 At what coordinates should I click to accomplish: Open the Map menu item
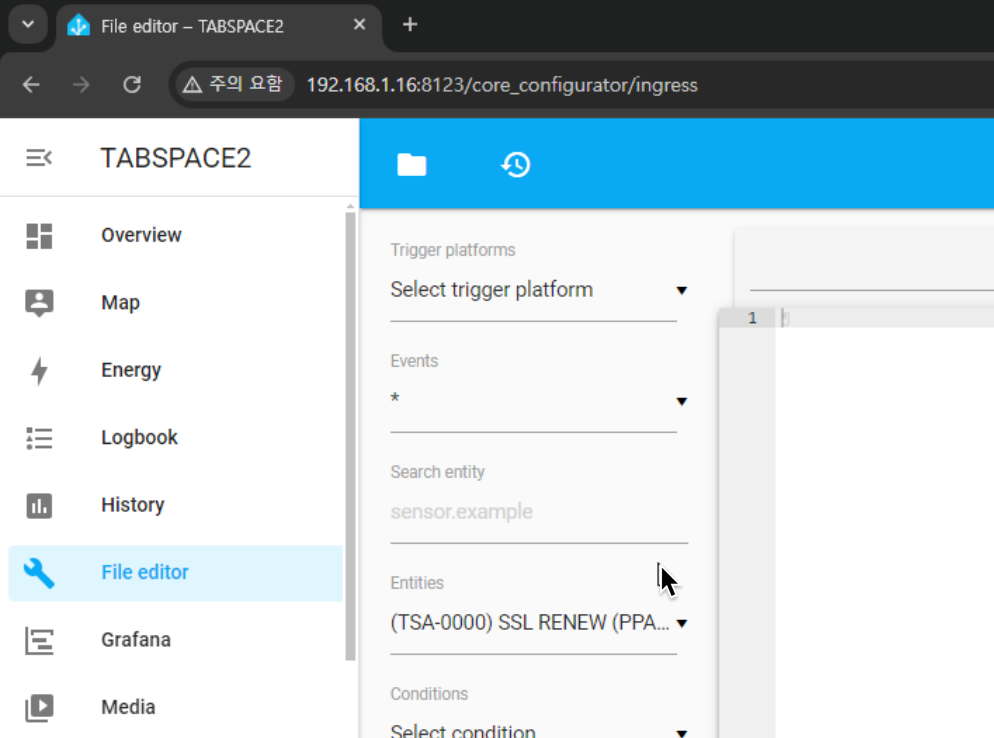point(176,302)
